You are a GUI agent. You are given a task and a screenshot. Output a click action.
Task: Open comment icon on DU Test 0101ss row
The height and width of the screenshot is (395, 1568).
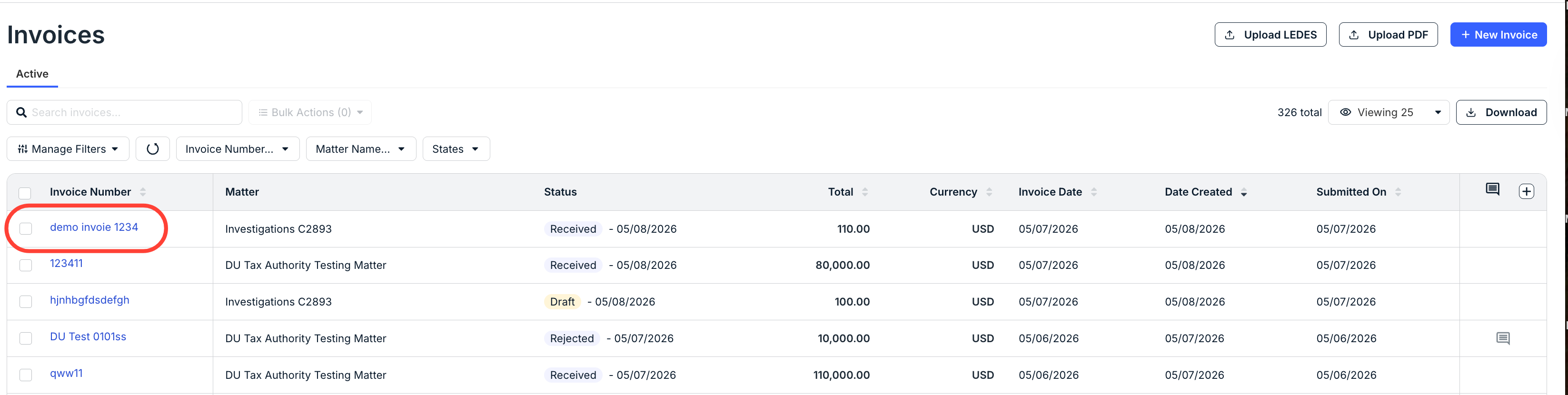coord(1503,338)
